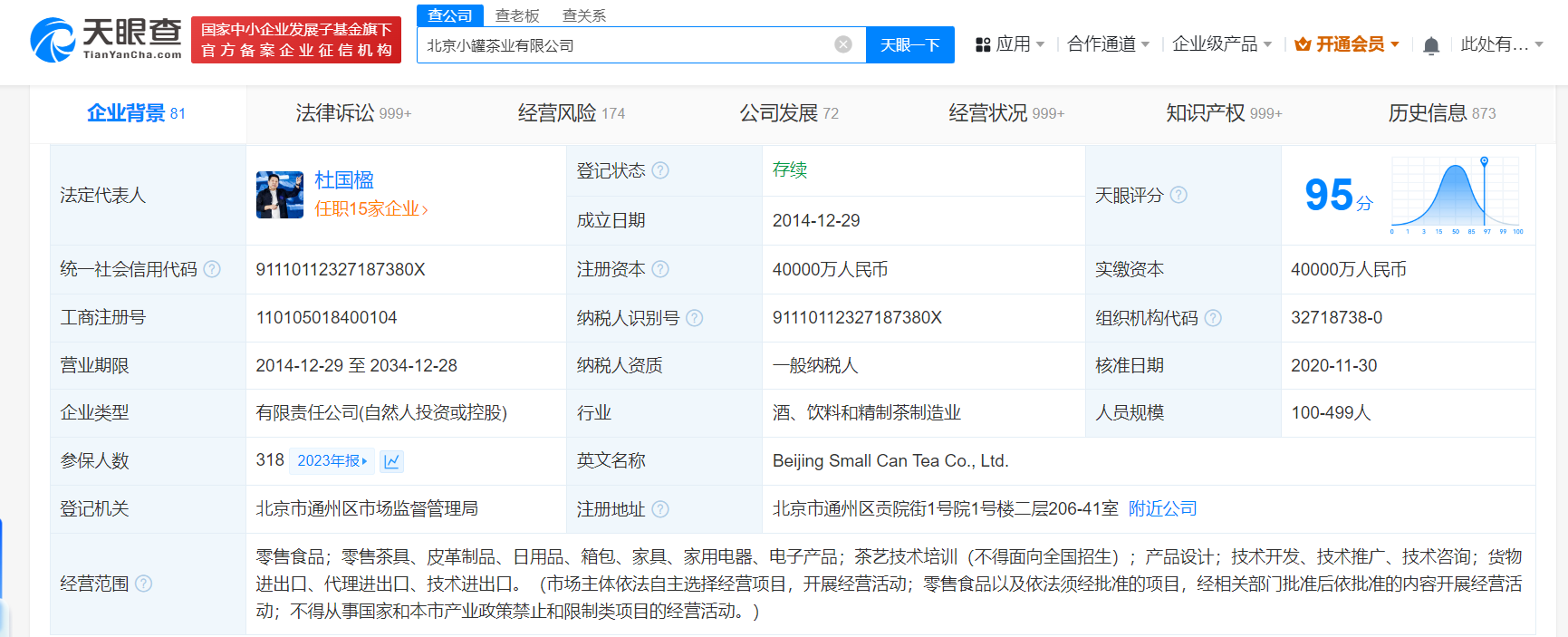Click approval date 2020-11-30
Image resolution: width=1568 pixels, height=637 pixels.
1334,366
